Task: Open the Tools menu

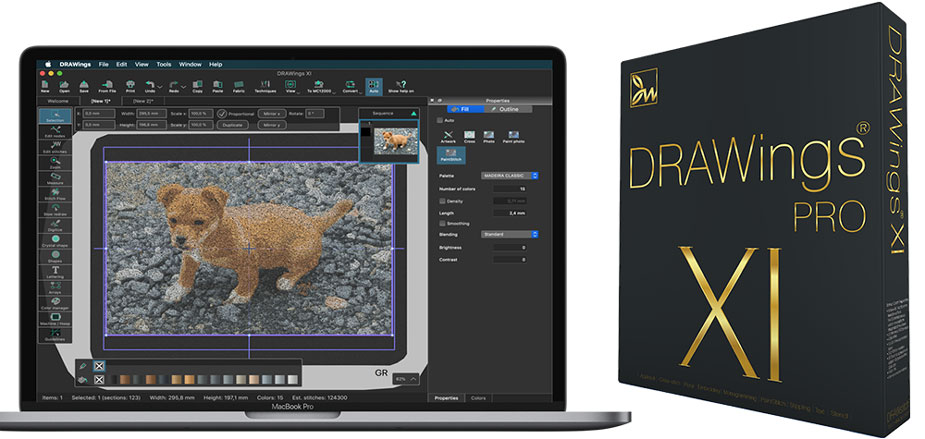Action: [x=164, y=64]
